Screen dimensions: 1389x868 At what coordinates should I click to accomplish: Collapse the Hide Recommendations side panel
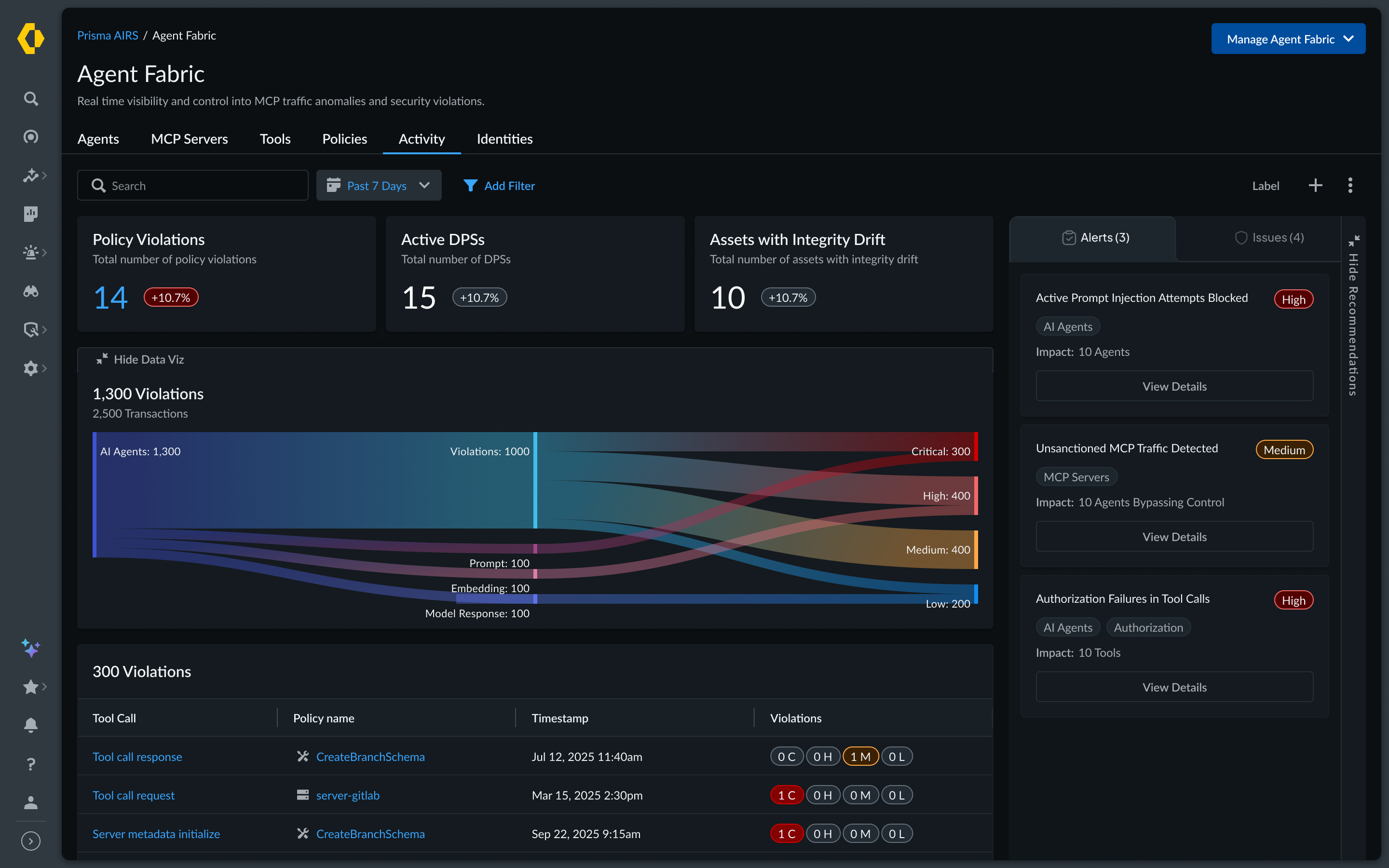tap(1353, 316)
